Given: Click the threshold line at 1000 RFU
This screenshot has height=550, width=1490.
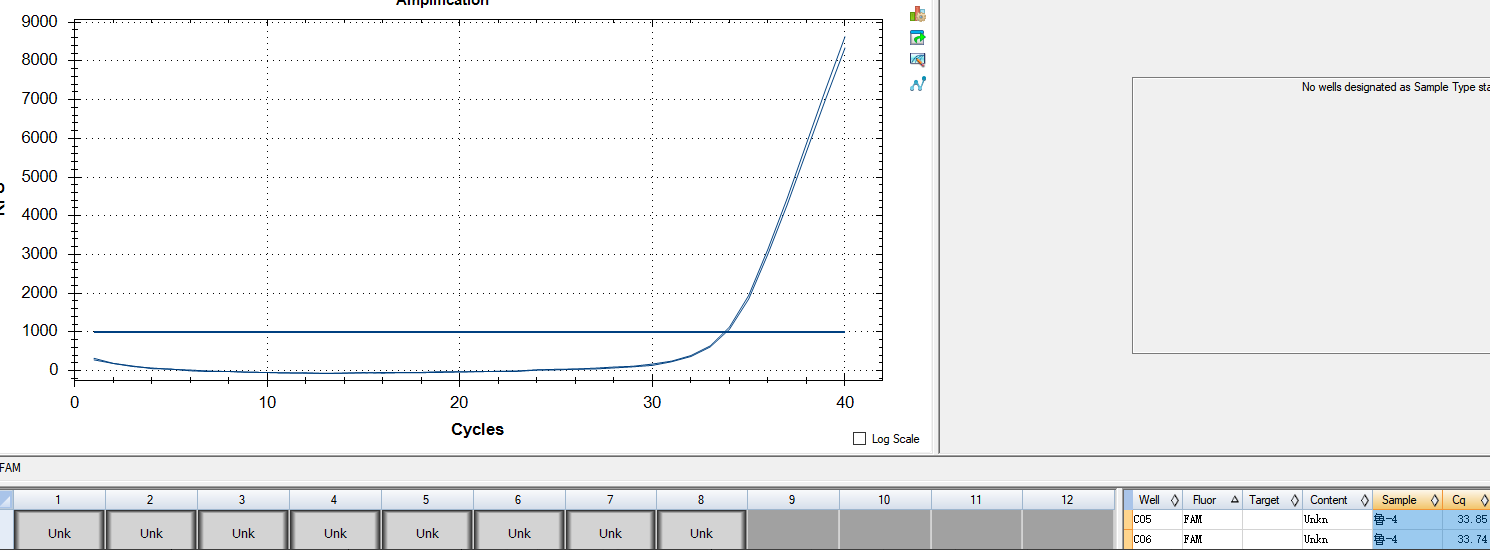Looking at the screenshot, I should tap(468, 331).
